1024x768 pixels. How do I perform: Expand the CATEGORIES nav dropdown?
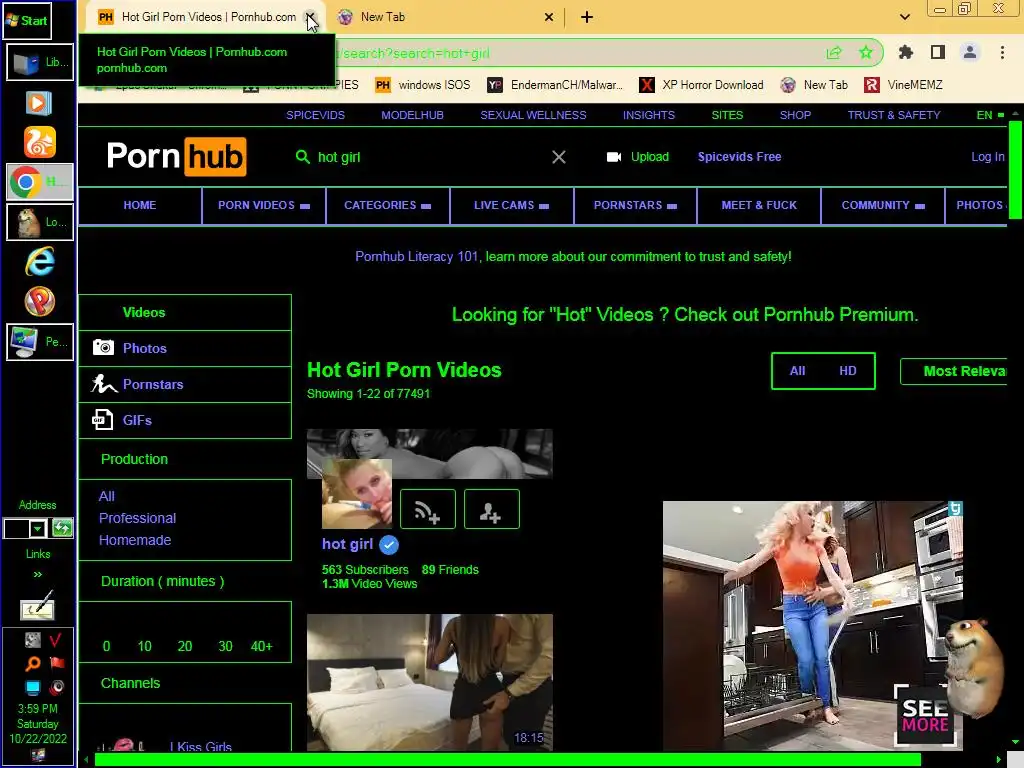pyautogui.click(x=387, y=205)
